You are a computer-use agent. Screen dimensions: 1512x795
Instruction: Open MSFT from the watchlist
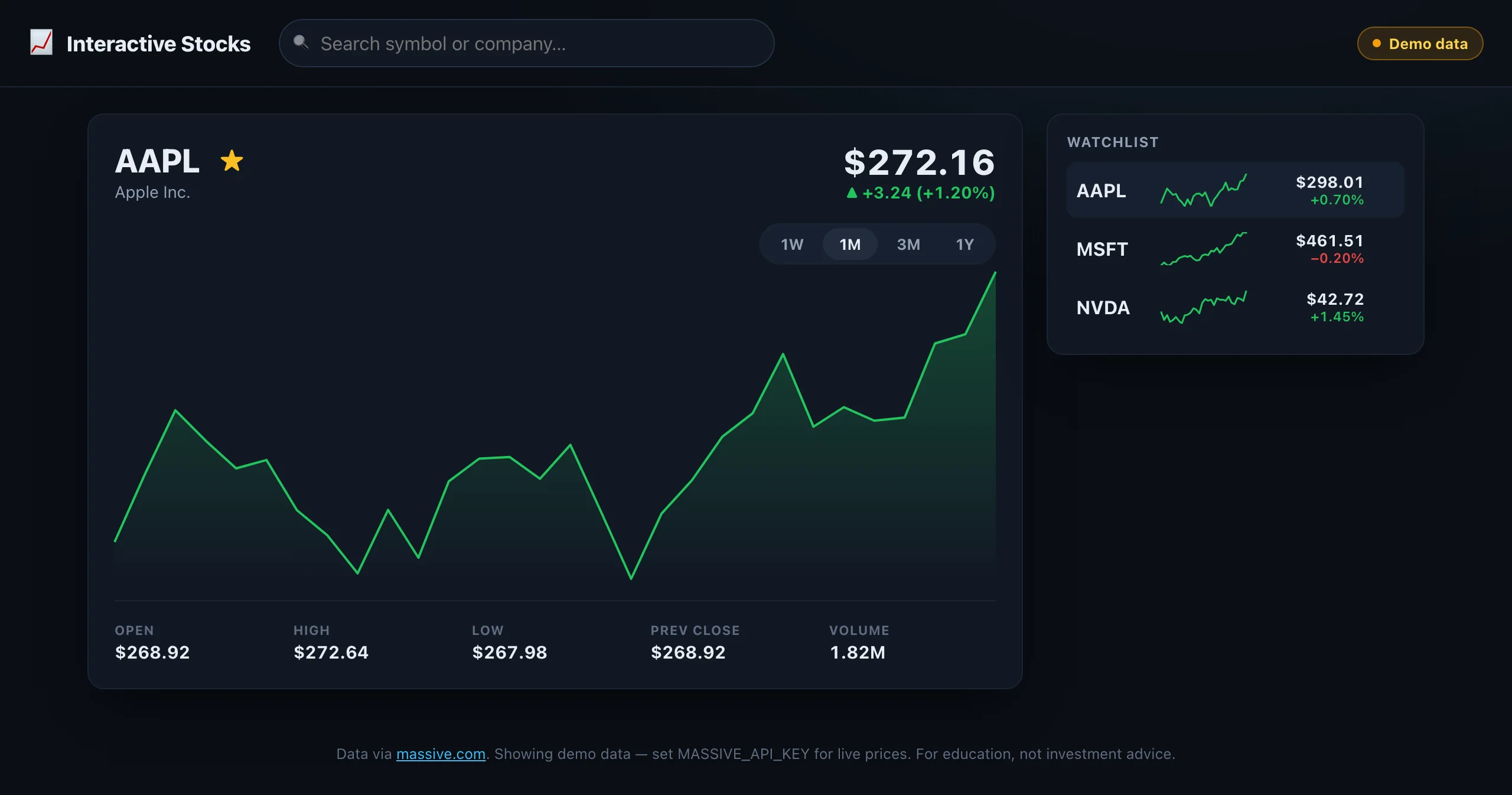pyautogui.click(x=1235, y=249)
